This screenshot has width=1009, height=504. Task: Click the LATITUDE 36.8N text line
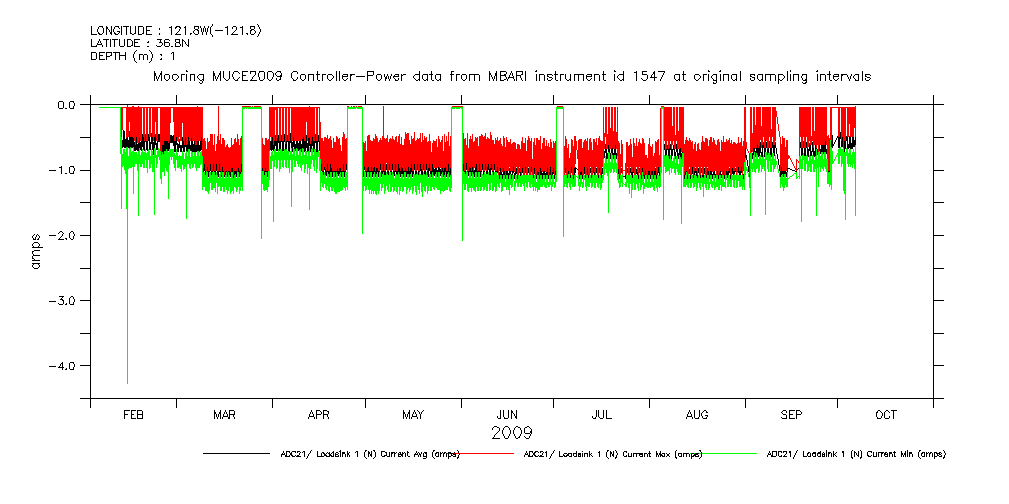coord(140,43)
